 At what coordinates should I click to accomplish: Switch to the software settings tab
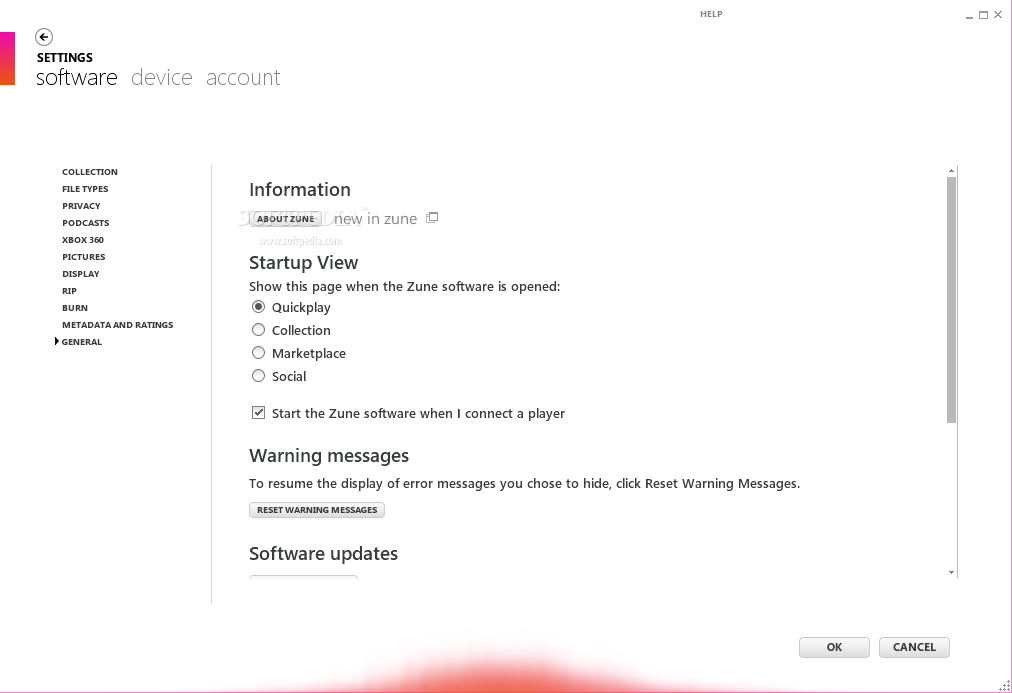[77, 77]
